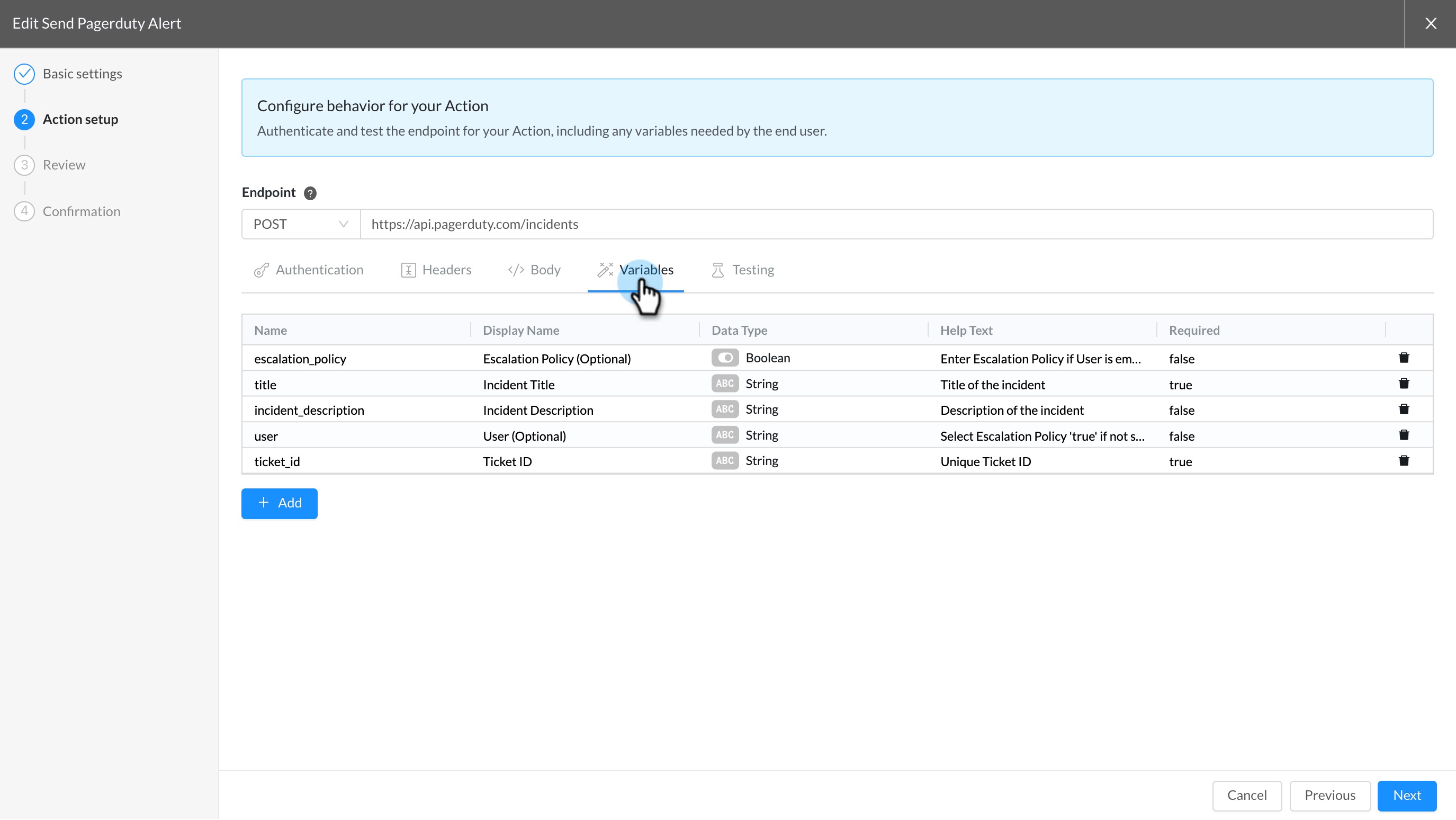This screenshot has width=1456, height=820.
Task: Delete the title variable row
Action: tap(1404, 384)
